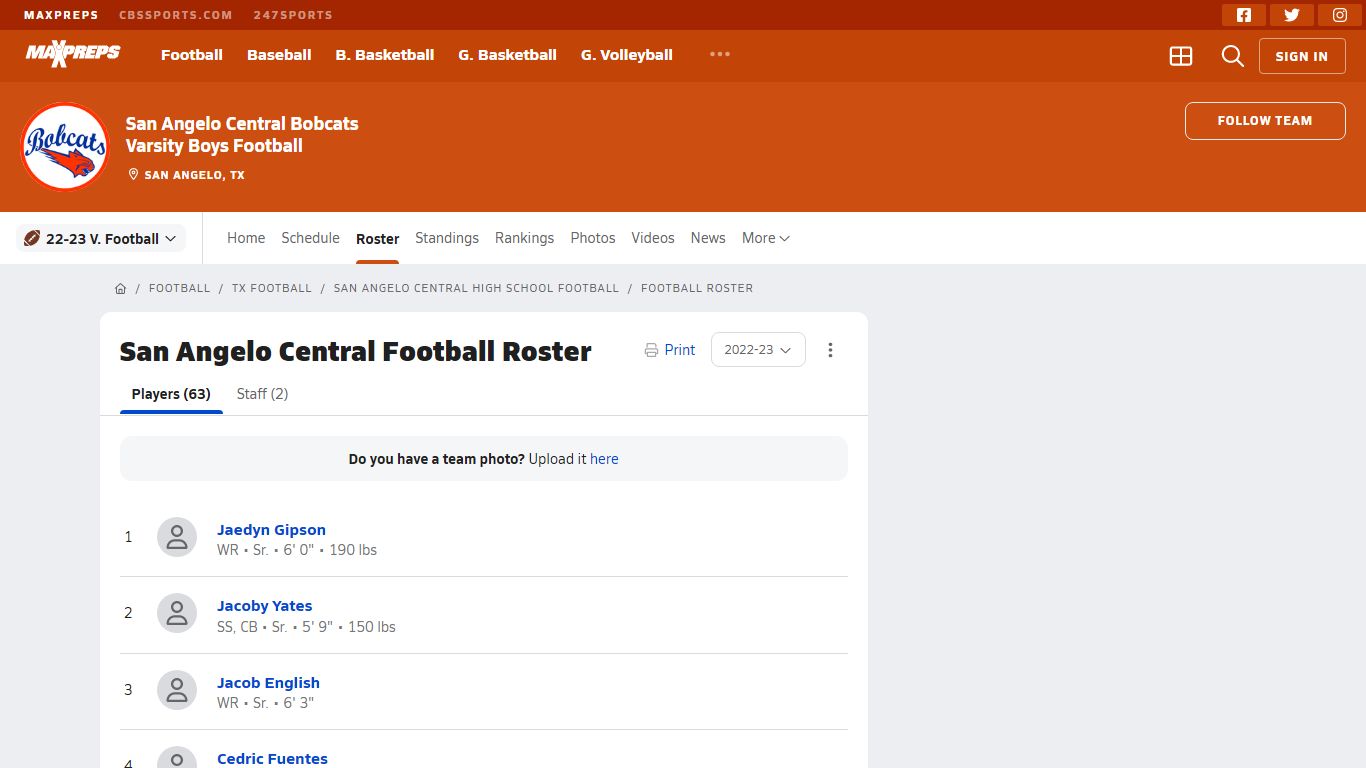Click the FOOTBALL ROSTER breadcrumb

tap(697, 288)
